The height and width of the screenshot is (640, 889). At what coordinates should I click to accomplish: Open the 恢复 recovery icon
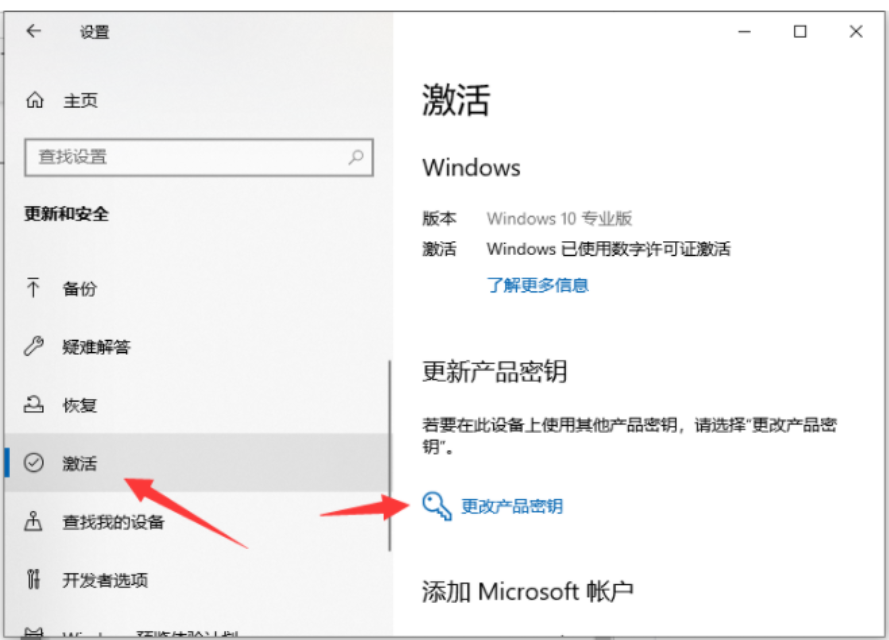[33, 404]
